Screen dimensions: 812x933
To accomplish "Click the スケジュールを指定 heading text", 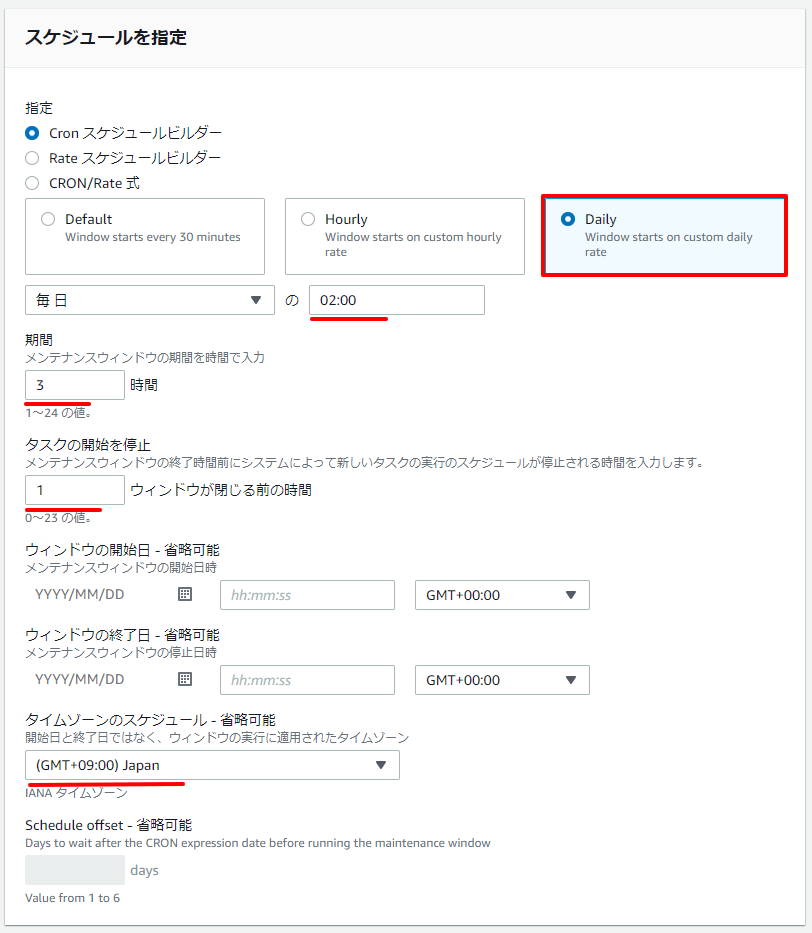I will coord(106,37).
